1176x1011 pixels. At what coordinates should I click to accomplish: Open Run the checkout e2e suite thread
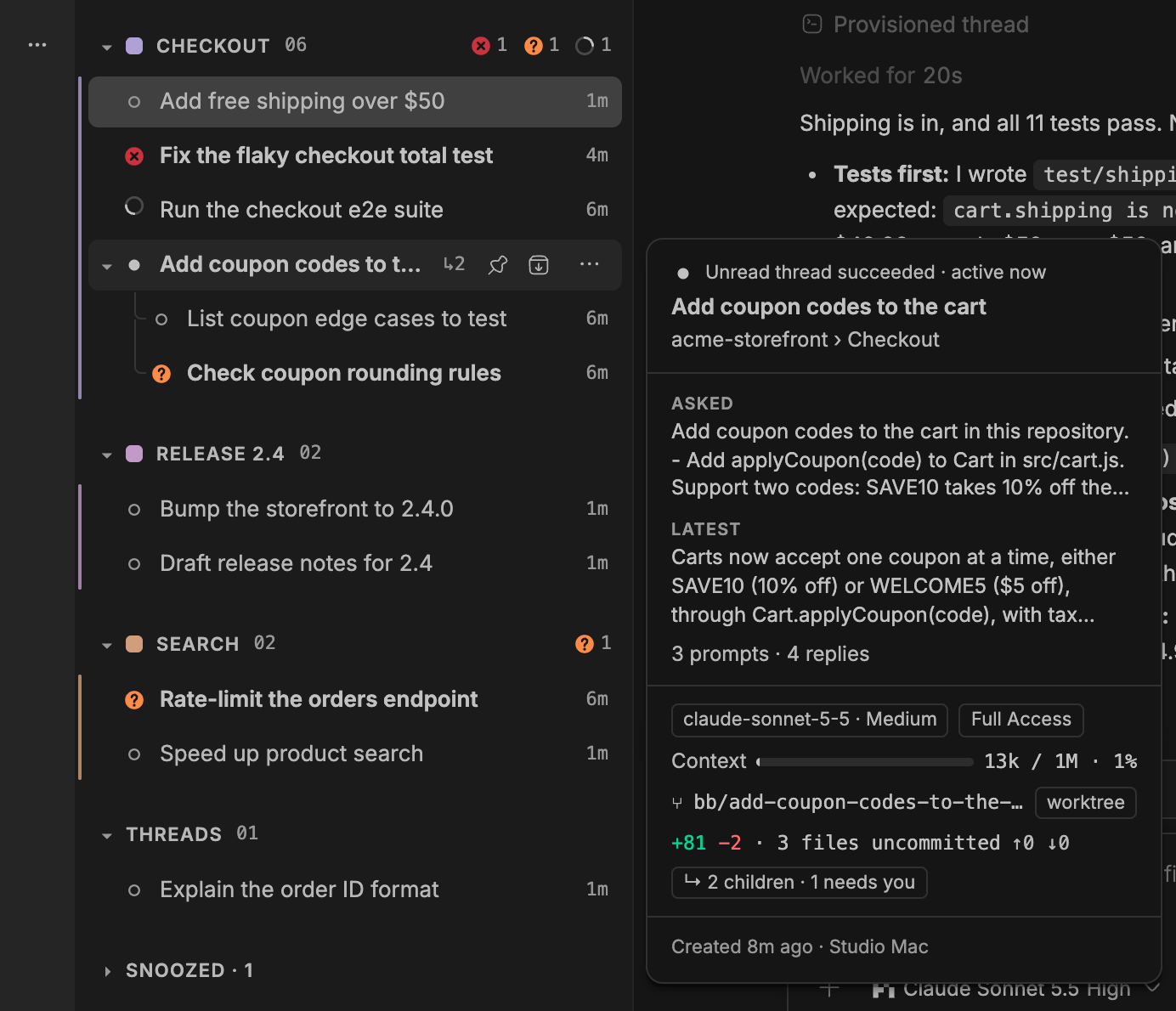point(355,210)
